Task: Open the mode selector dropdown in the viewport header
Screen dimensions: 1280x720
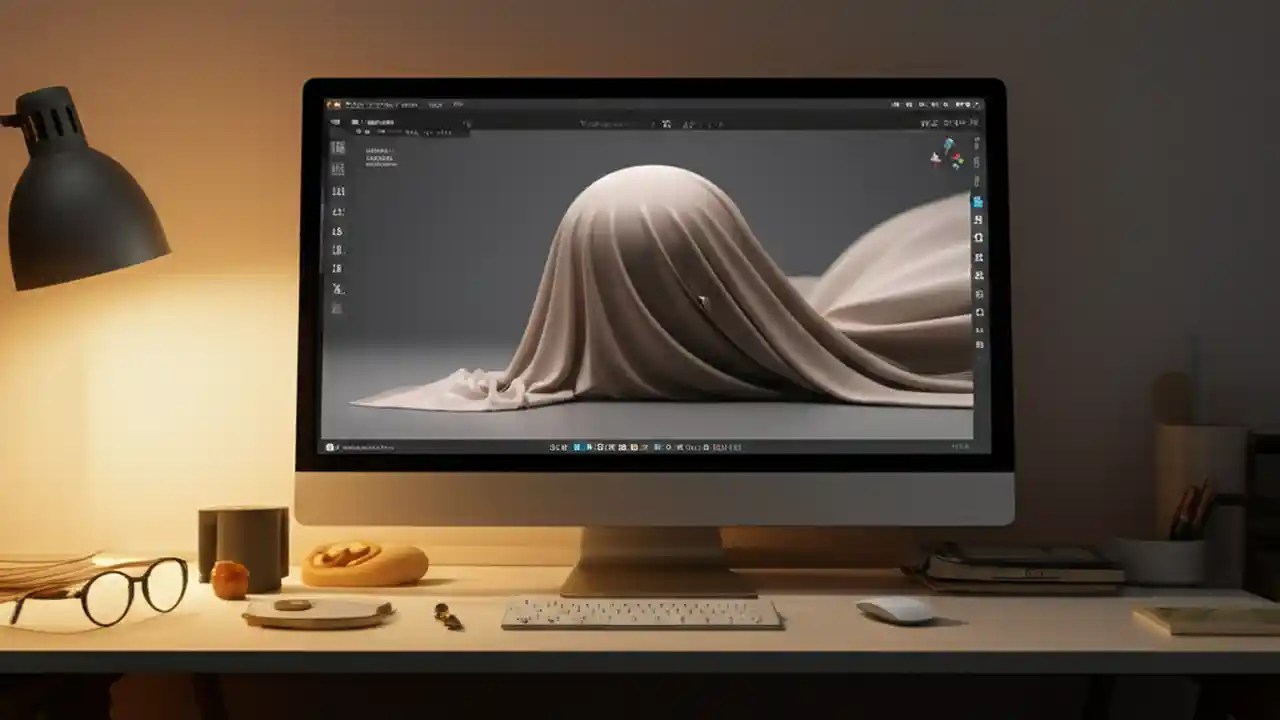Action: pyautogui.click(x=370, y=122)
